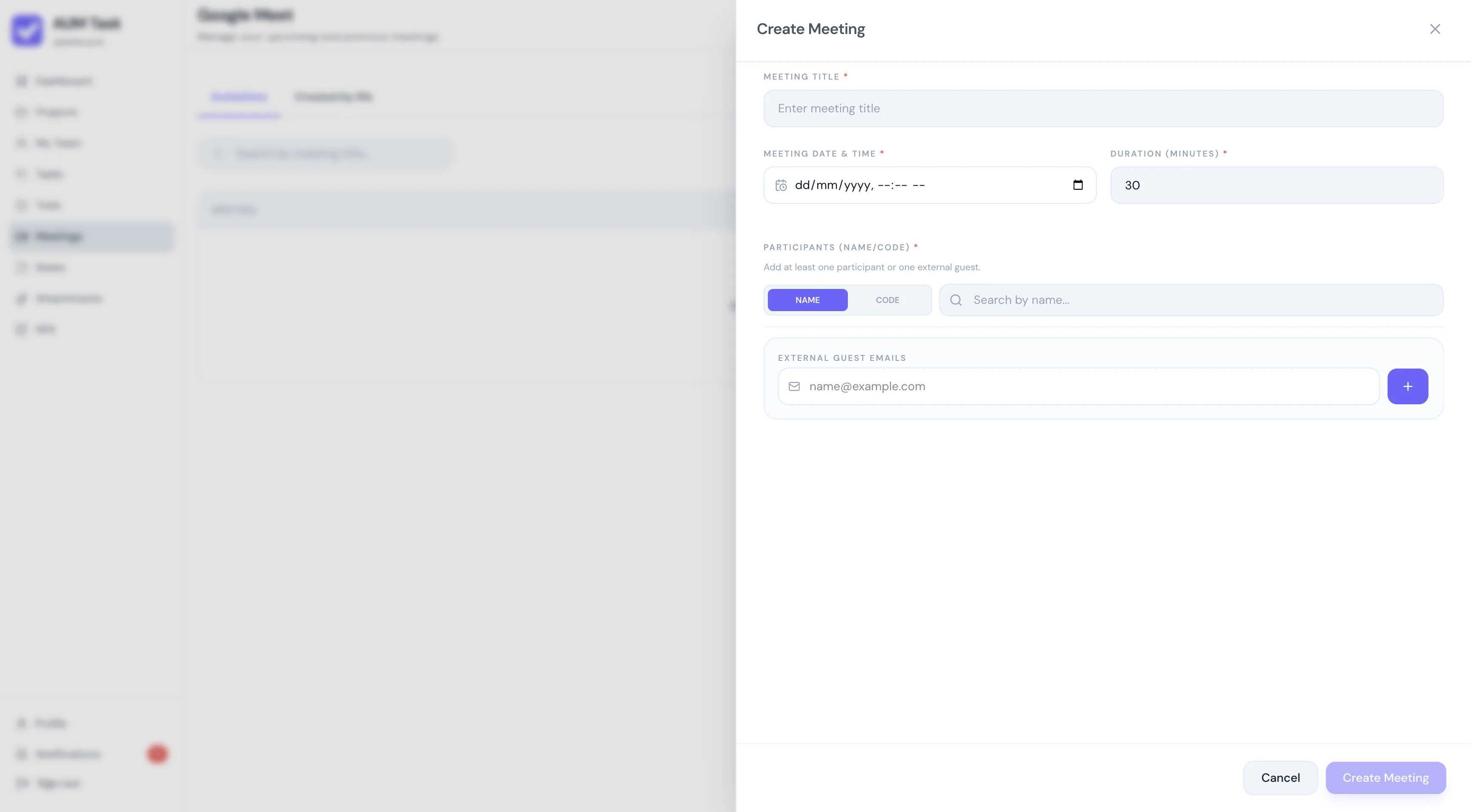
Task: Click the red notification badge
Action: point(157,754)
